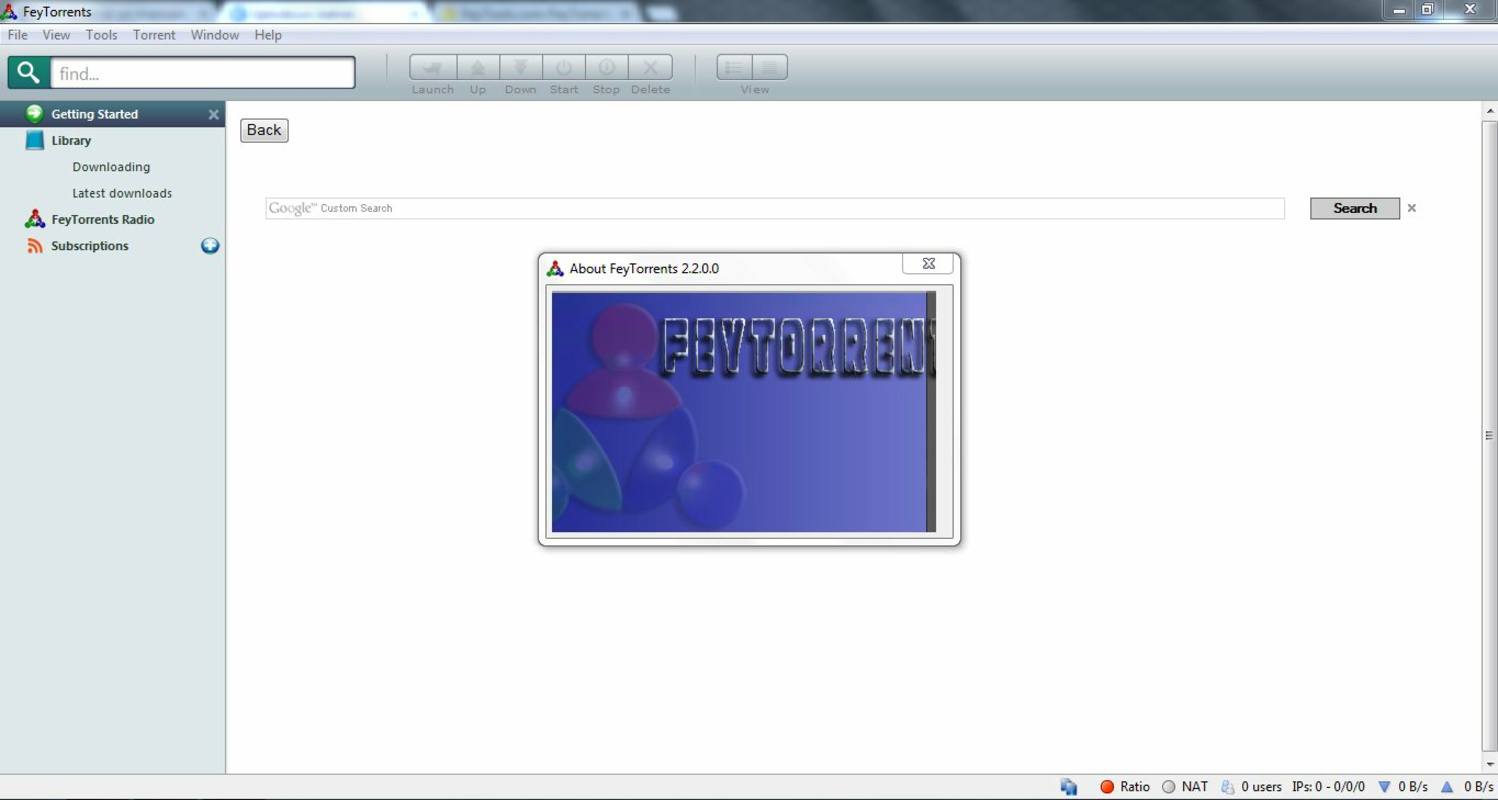Click the Delete X toolbar icon
Image resolution: width=1498 pixels, height=800 pixels.
(650, 67)
